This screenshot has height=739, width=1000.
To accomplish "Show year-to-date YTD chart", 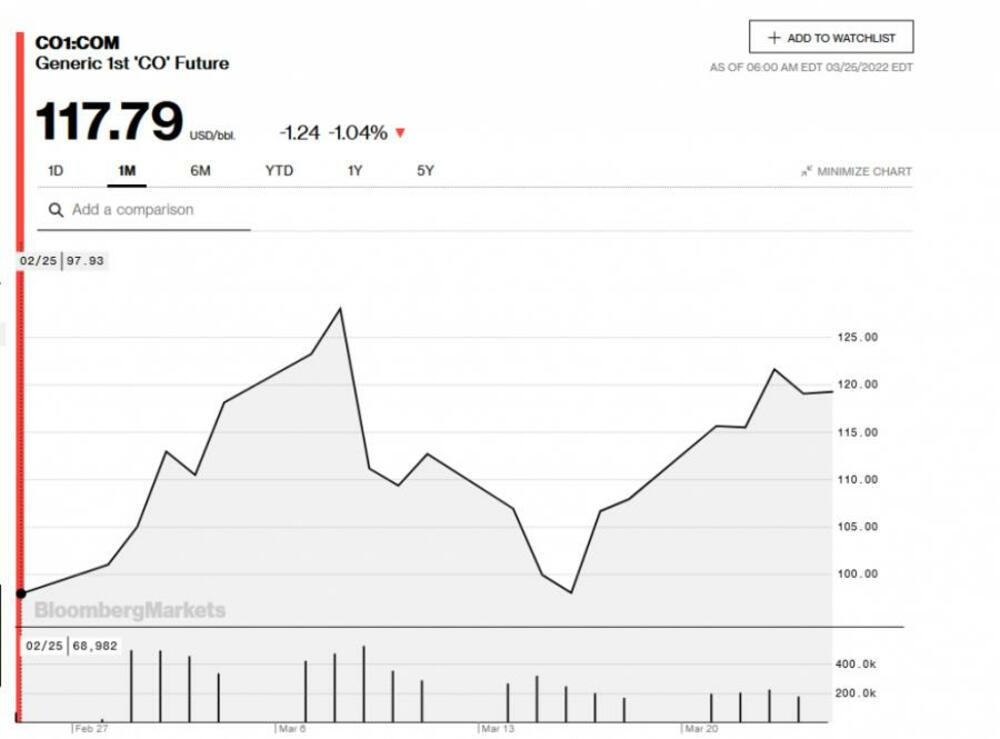I will coord(279,171).
